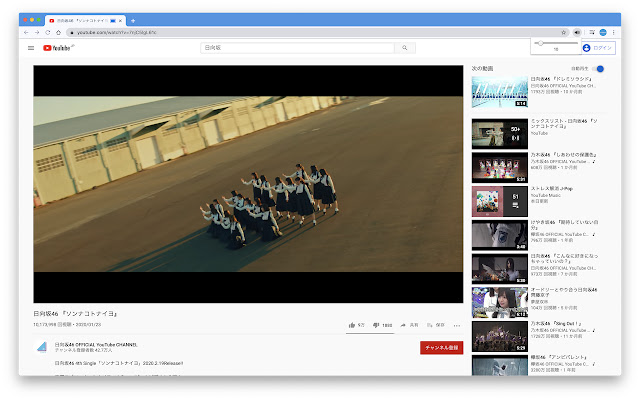
Task: Open the オードリーとやり合う日向坂46 thumbnail
Action: pos(500,302)
